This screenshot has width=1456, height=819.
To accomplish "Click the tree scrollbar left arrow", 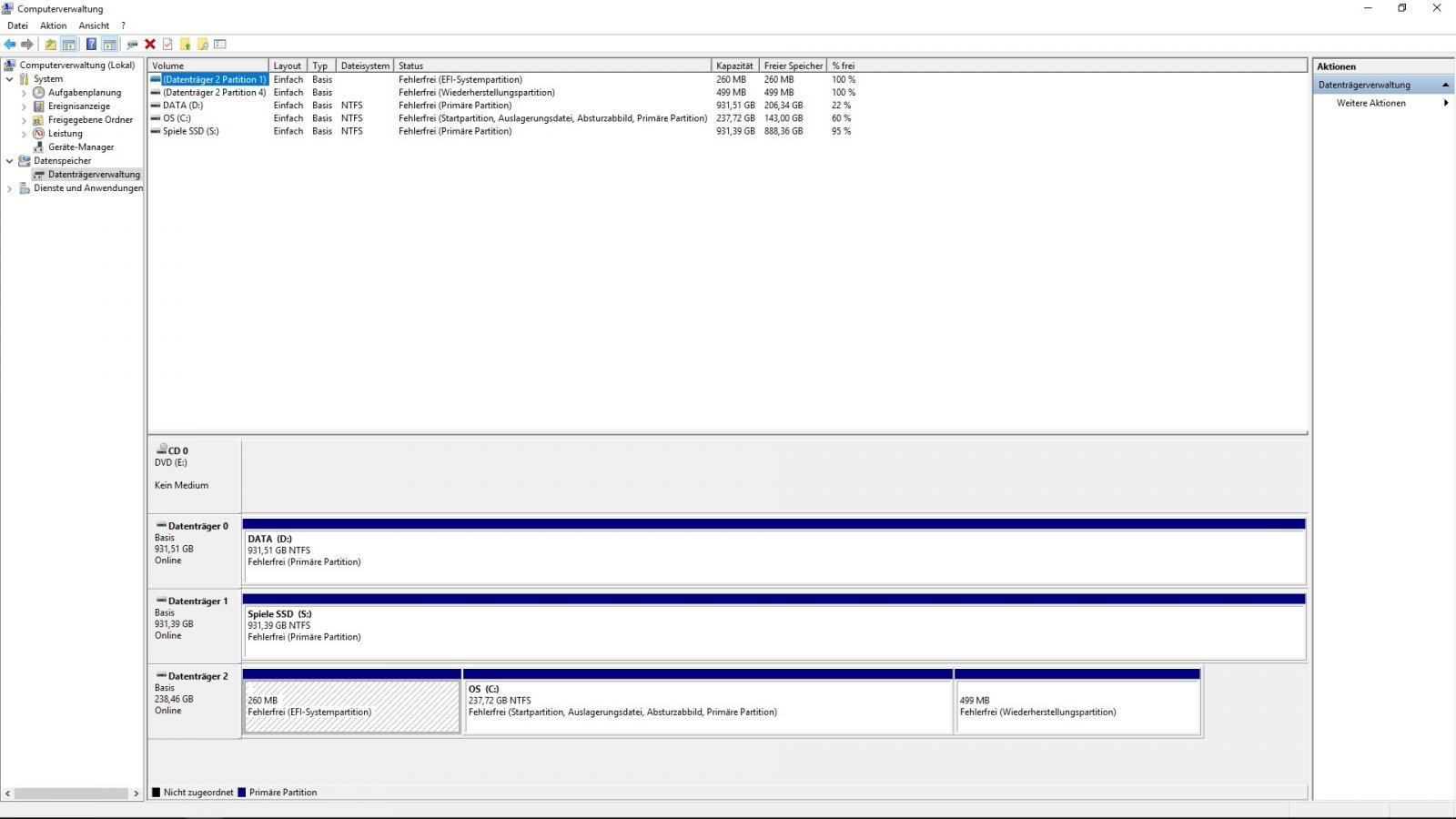I will click(7, 794).
